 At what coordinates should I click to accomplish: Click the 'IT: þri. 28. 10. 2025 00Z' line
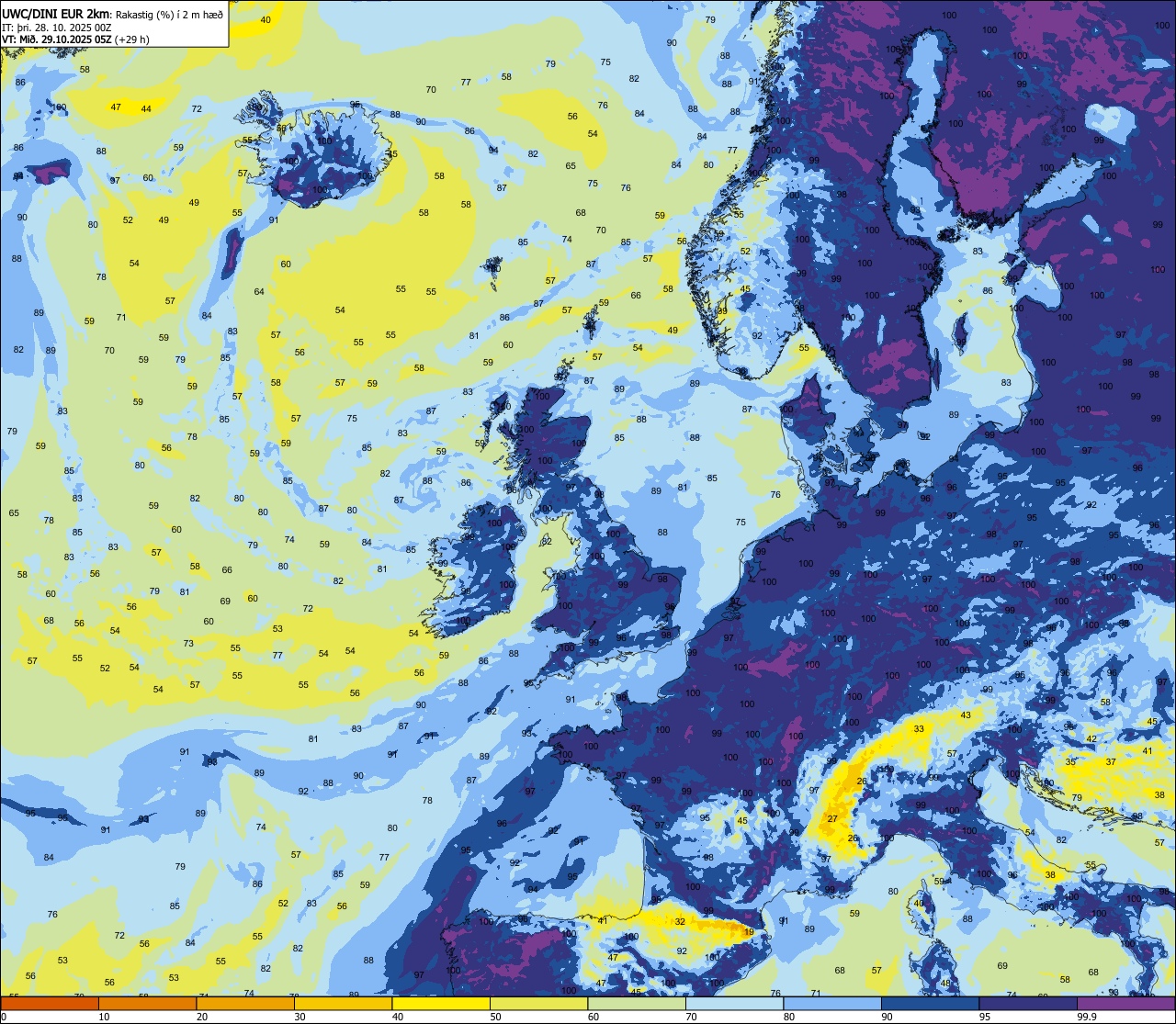click(57, 27)
